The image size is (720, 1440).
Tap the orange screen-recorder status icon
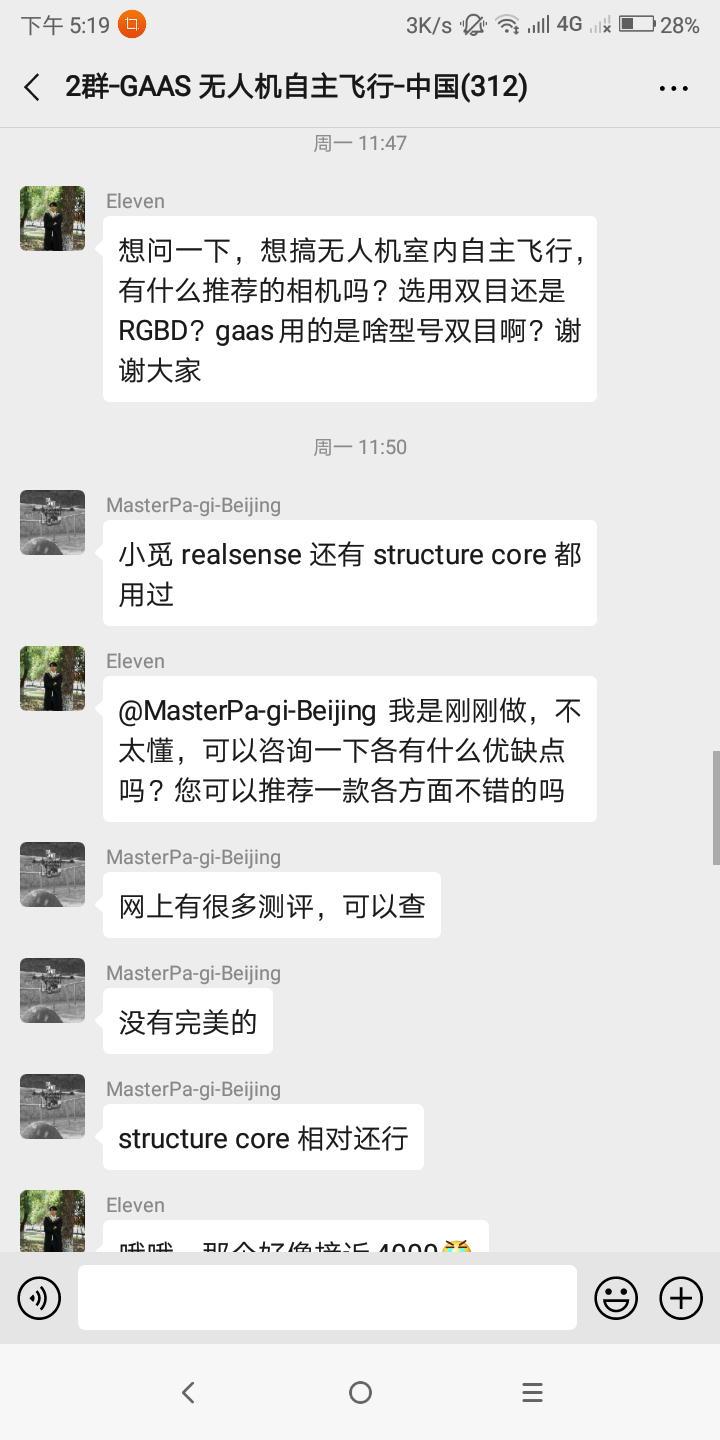131,25
